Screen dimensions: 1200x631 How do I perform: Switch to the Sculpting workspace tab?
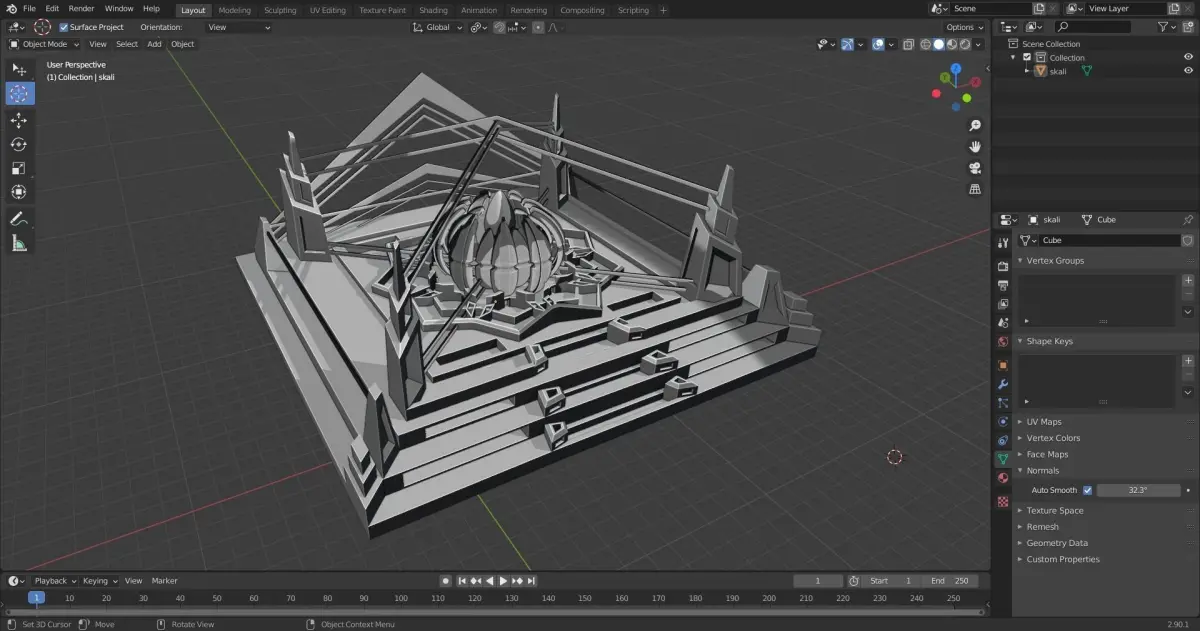280,10
